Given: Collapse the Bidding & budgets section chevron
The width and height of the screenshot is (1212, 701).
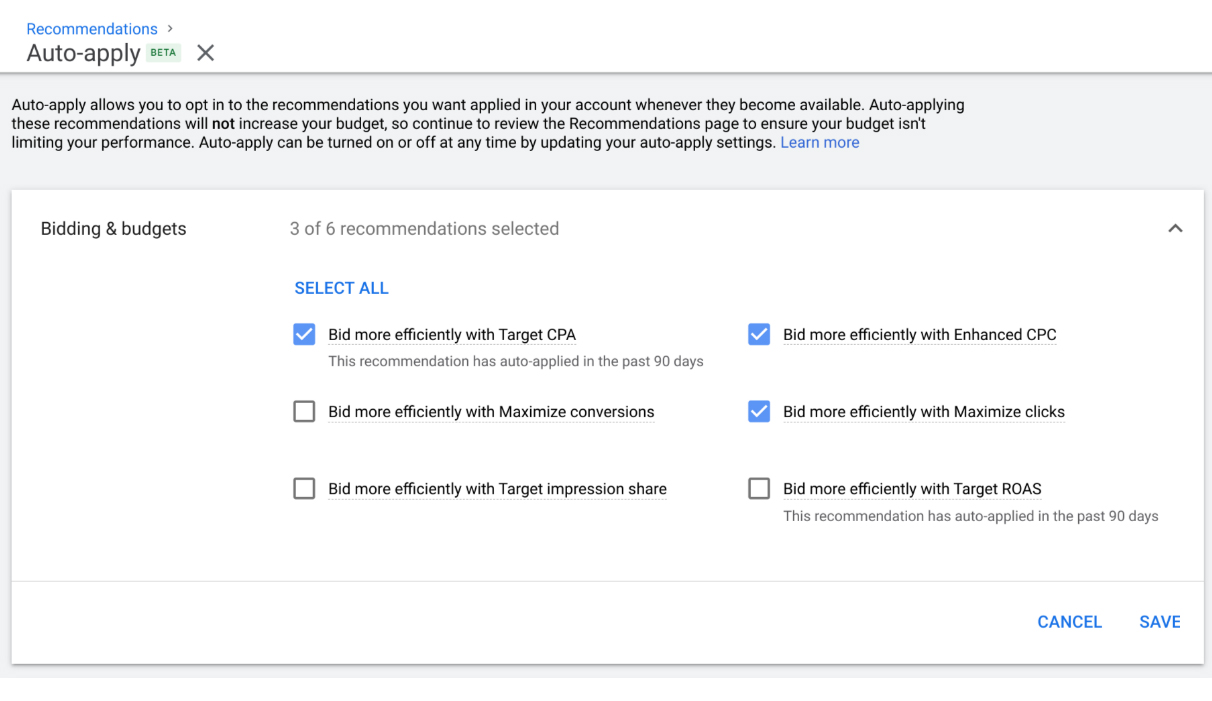Looking at the screenshot, I should (x=1175, y=229).
